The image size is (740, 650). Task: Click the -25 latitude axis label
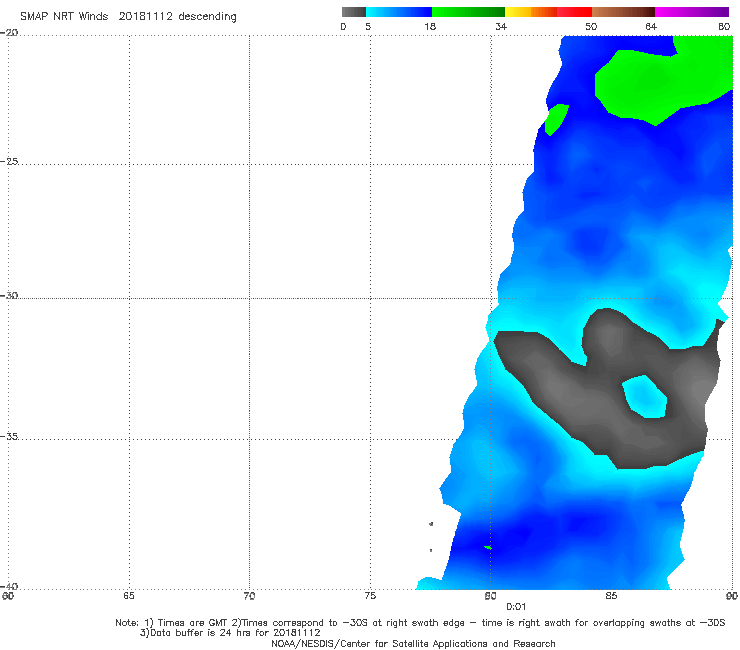point(9,161)
